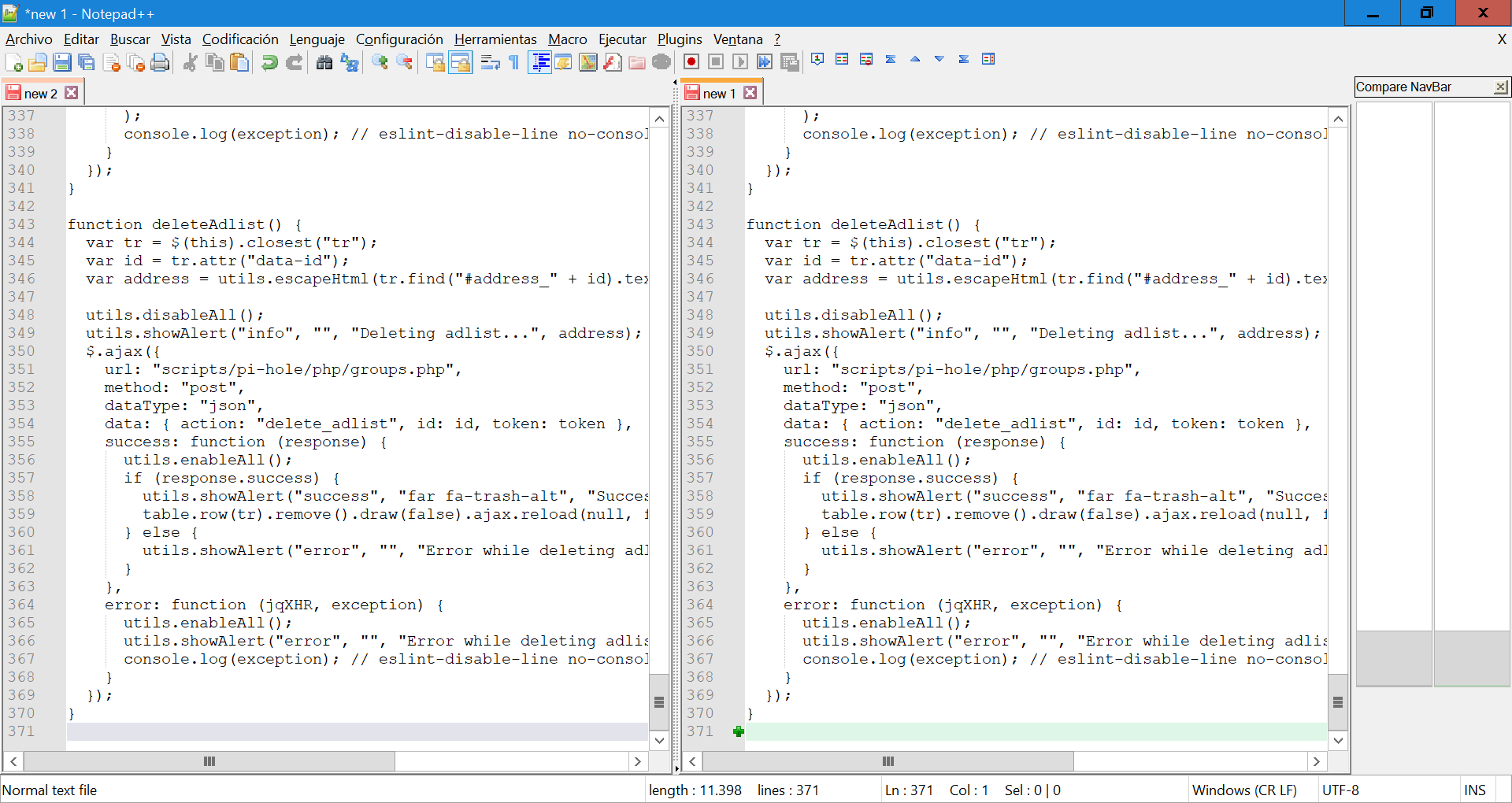Start Compare of the two files

tap(841, 61)
